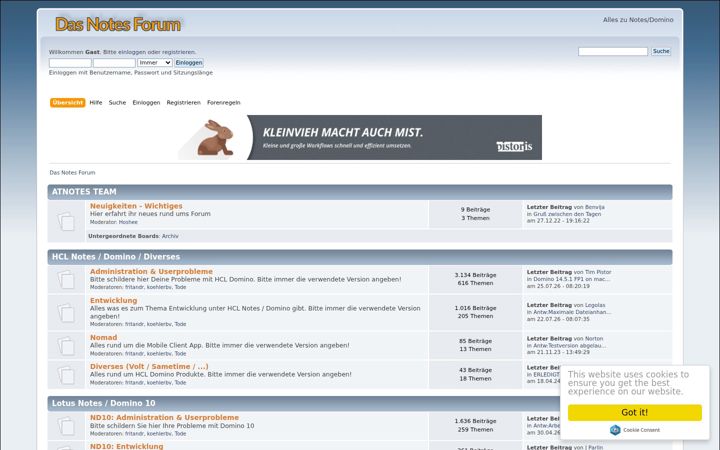Click '1.636 Beiträge' count text
Image resolution: width=720 pixels, height=450 pixels.
pyautogui.click(x=475, y=421)
